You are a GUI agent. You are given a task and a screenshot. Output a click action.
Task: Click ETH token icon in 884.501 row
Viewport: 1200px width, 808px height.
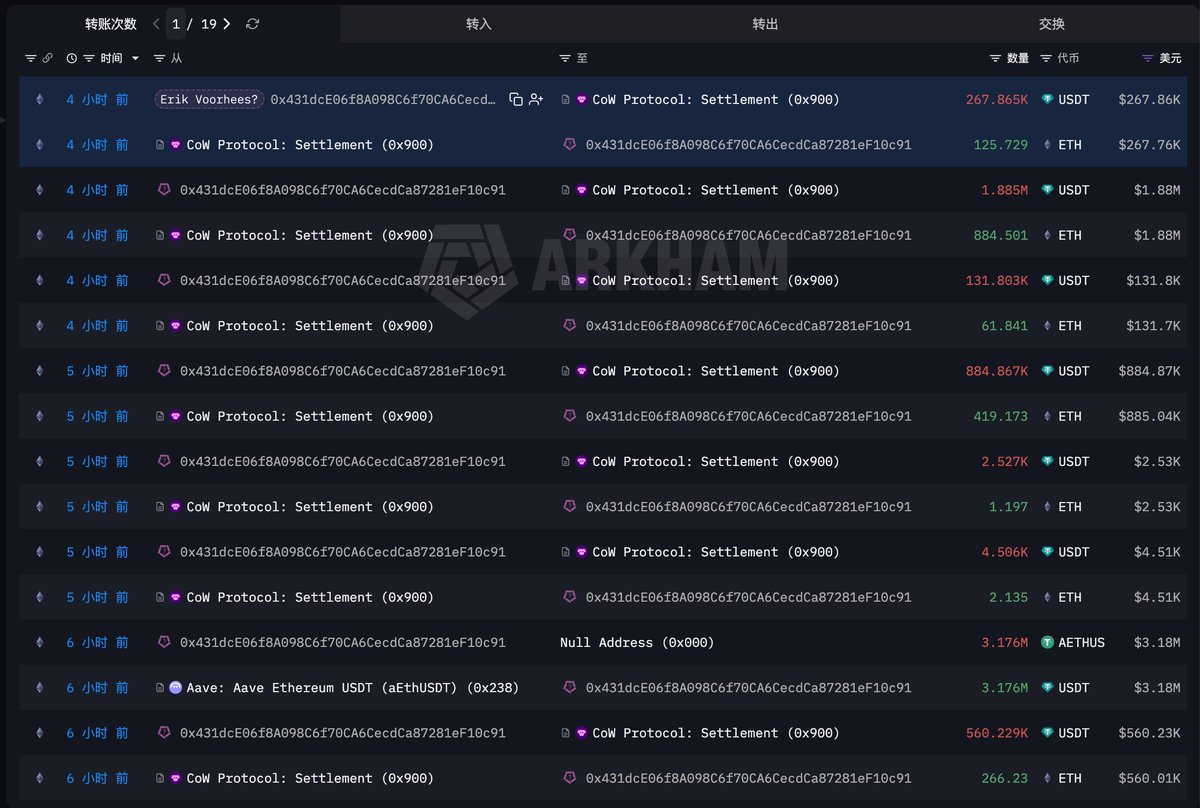coord(1047,235)
